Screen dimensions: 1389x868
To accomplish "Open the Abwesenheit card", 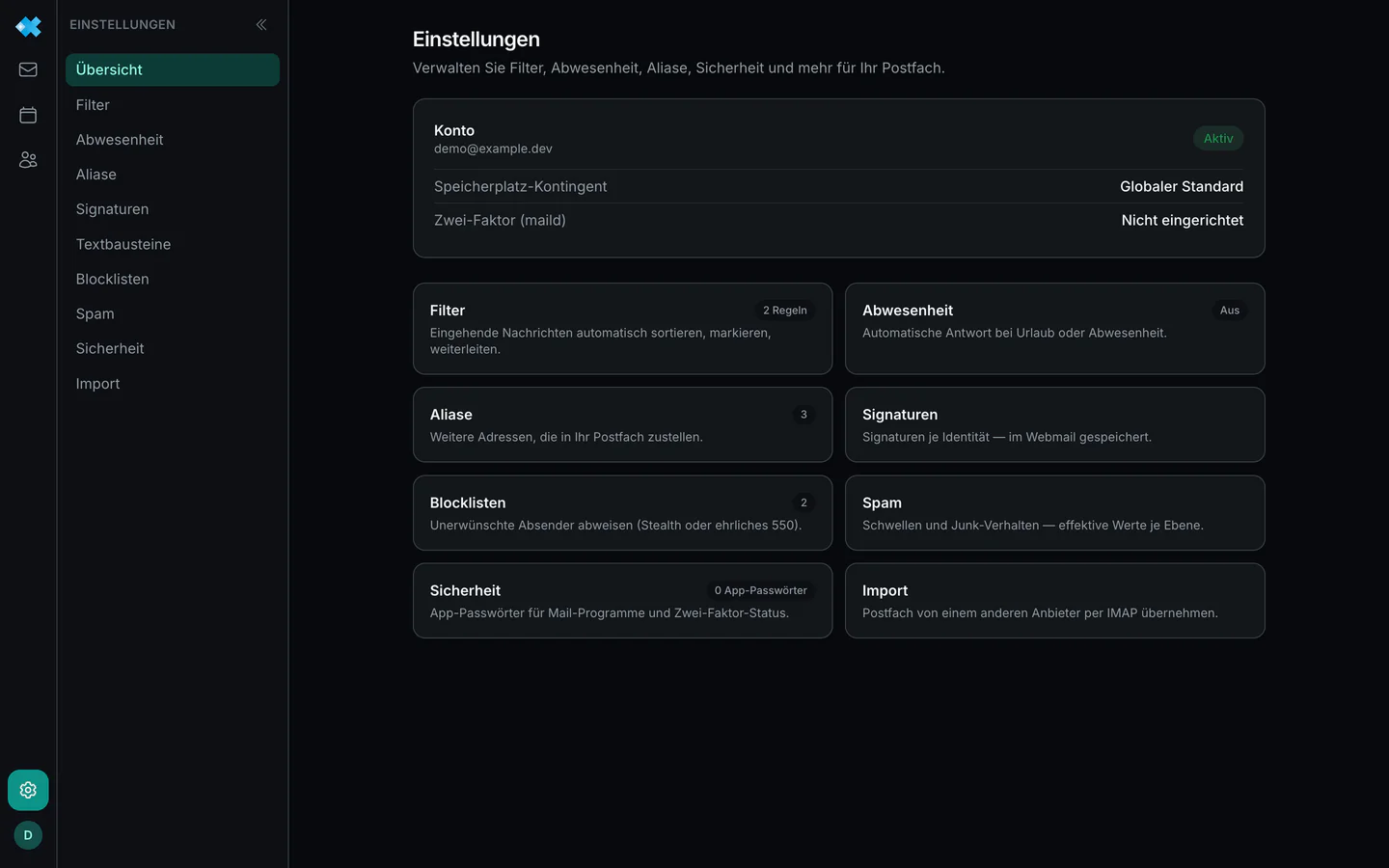I will click(x=1054, y=329).
